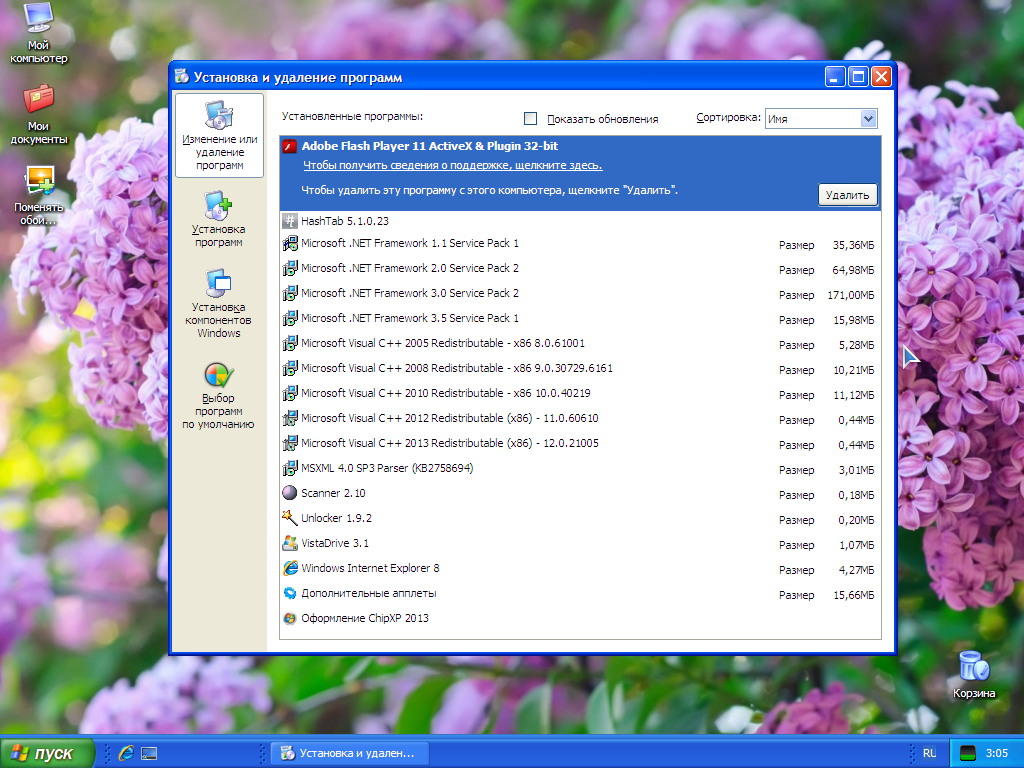Open the support info link for Flash Player
This screenshot has width=1024, height=768.
coord(453,165)
